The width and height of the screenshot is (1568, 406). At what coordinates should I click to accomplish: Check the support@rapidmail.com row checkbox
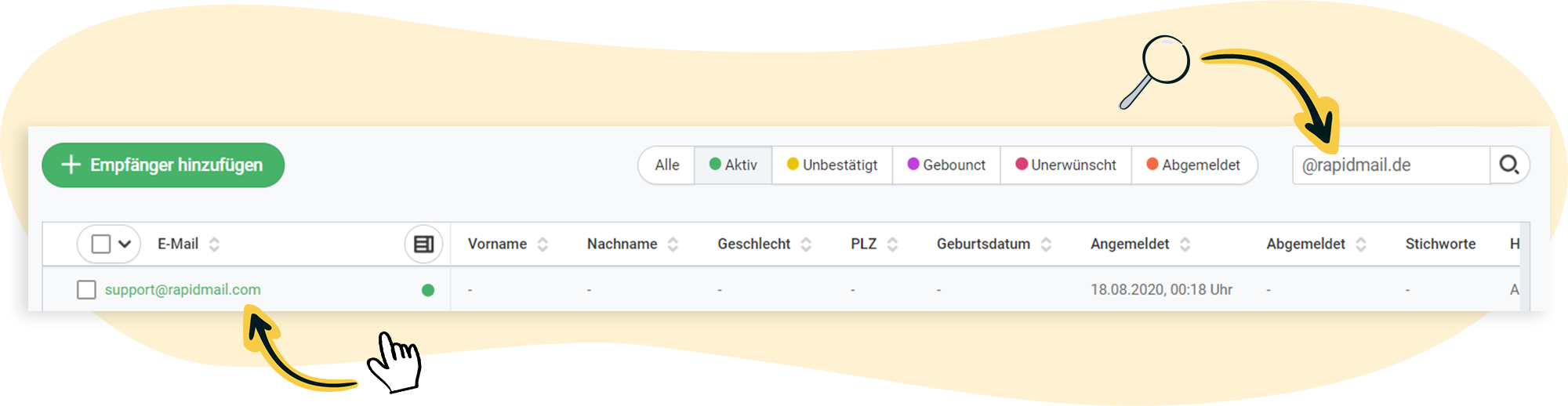86,290
